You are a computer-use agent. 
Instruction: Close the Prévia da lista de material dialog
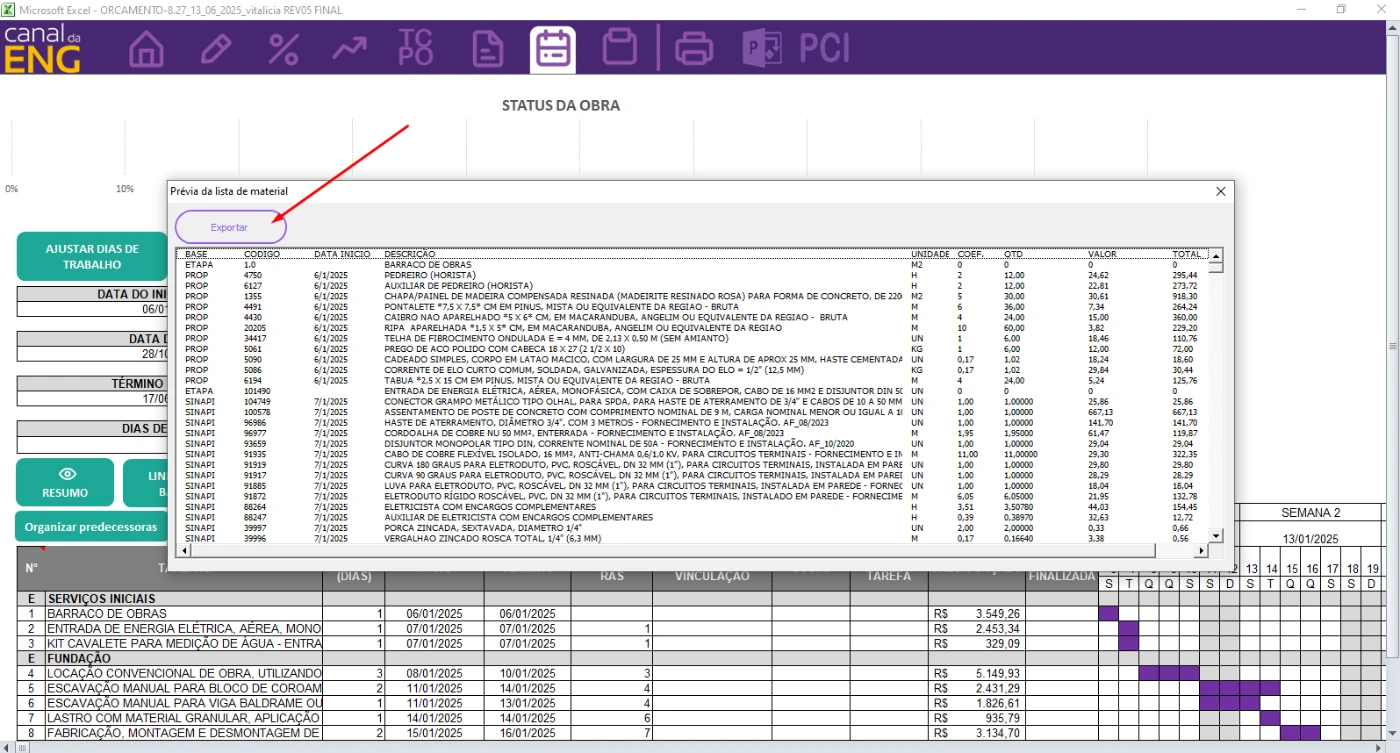pyautogui.click(x=1220, y=191)
